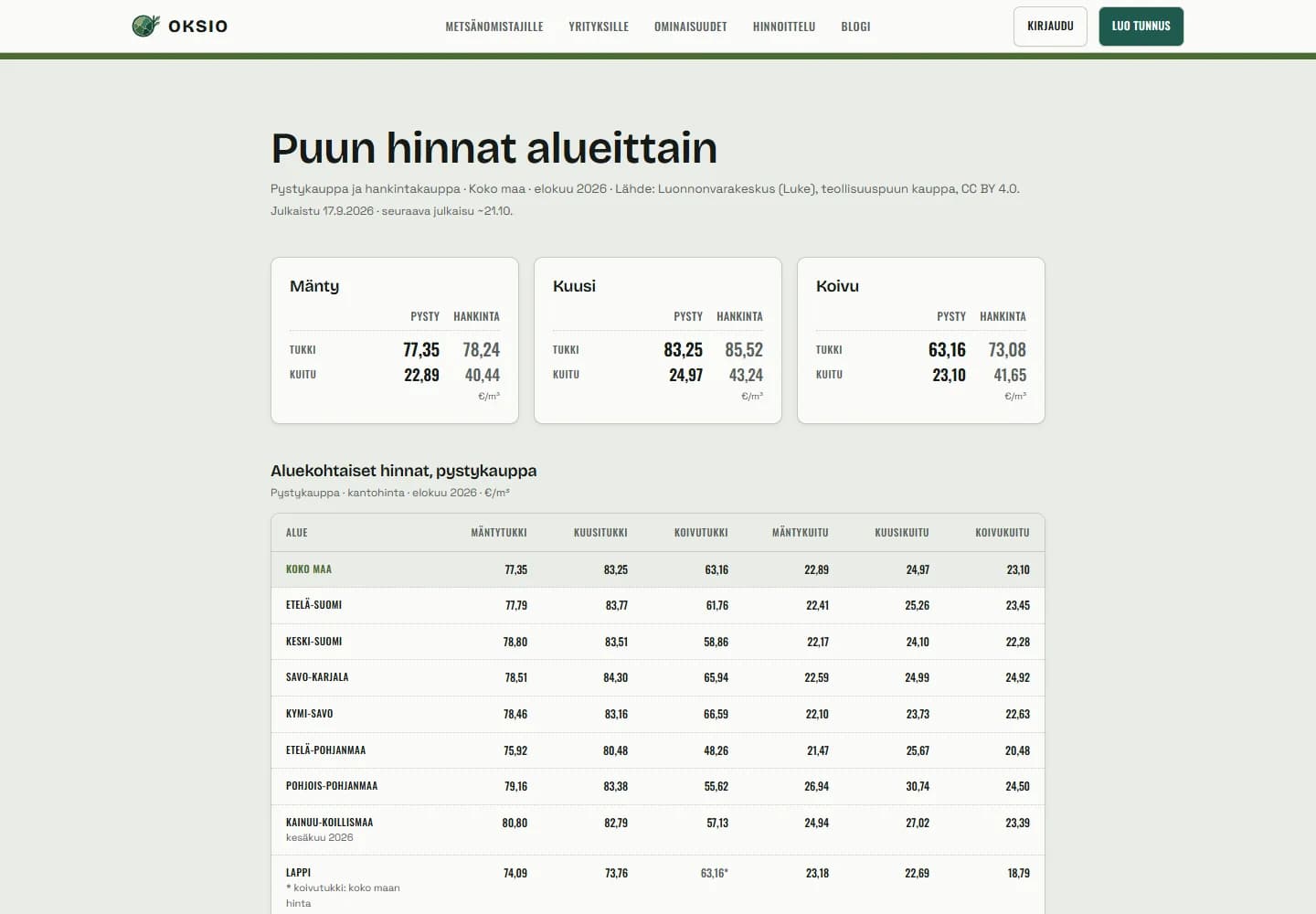Click the KUUSITUKKI column header
Viewport: 1316px width, 914px height.
[600, 533]
